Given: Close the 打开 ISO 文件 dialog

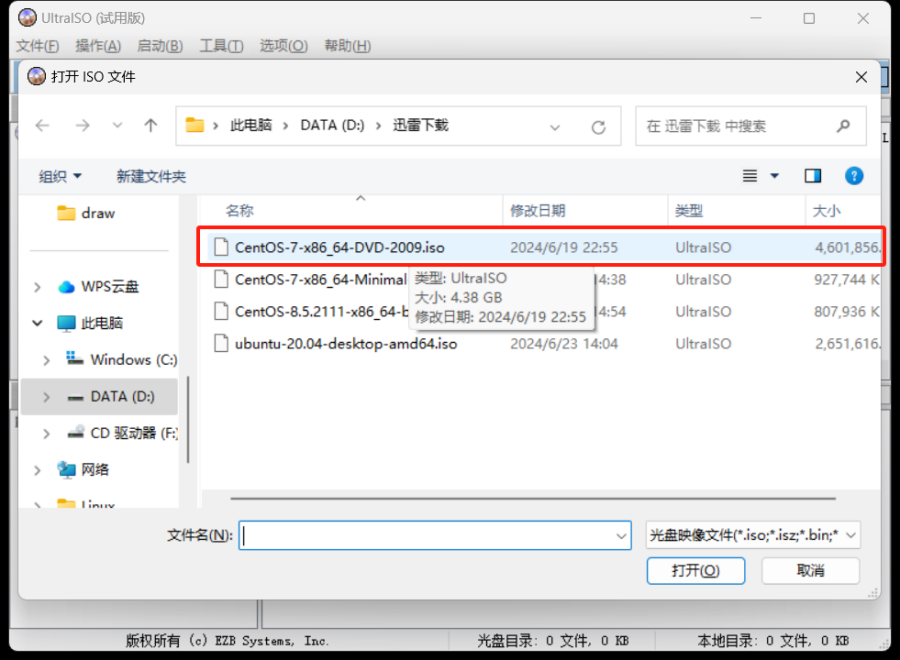Looking at the screenshot, I should click(x=861, y=77).
